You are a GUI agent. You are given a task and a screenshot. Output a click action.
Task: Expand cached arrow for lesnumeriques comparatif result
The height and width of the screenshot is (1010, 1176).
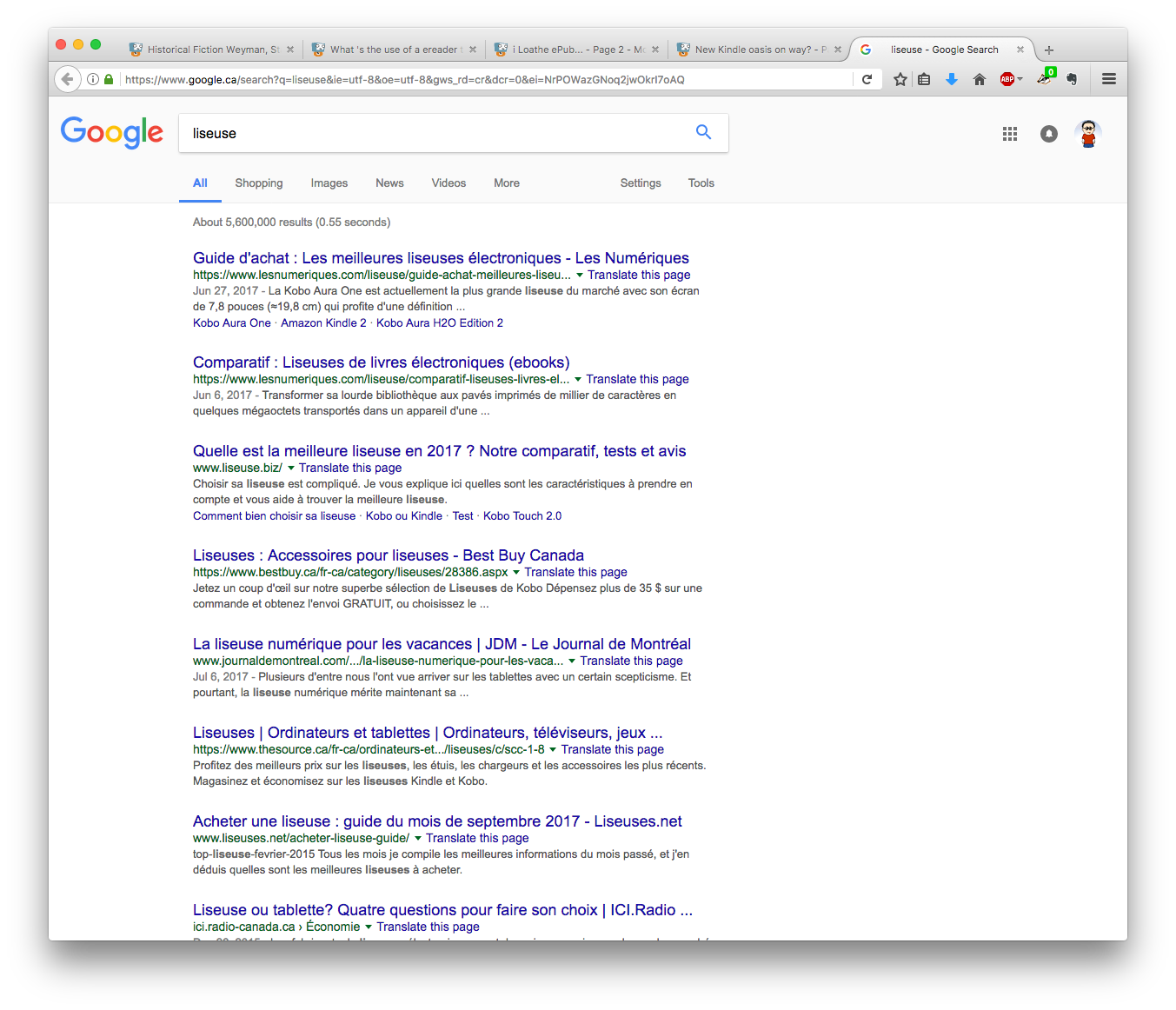pos(578,380)
